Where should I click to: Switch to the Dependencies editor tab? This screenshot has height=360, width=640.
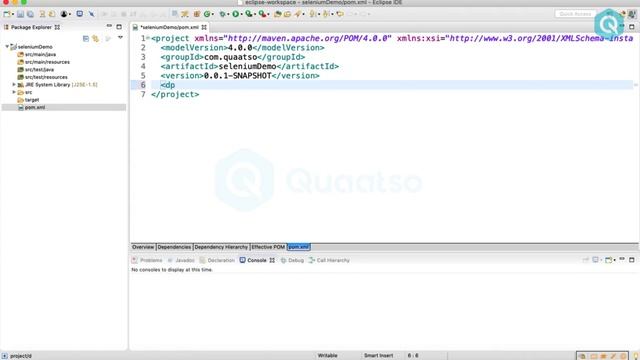tap(174, 247)
